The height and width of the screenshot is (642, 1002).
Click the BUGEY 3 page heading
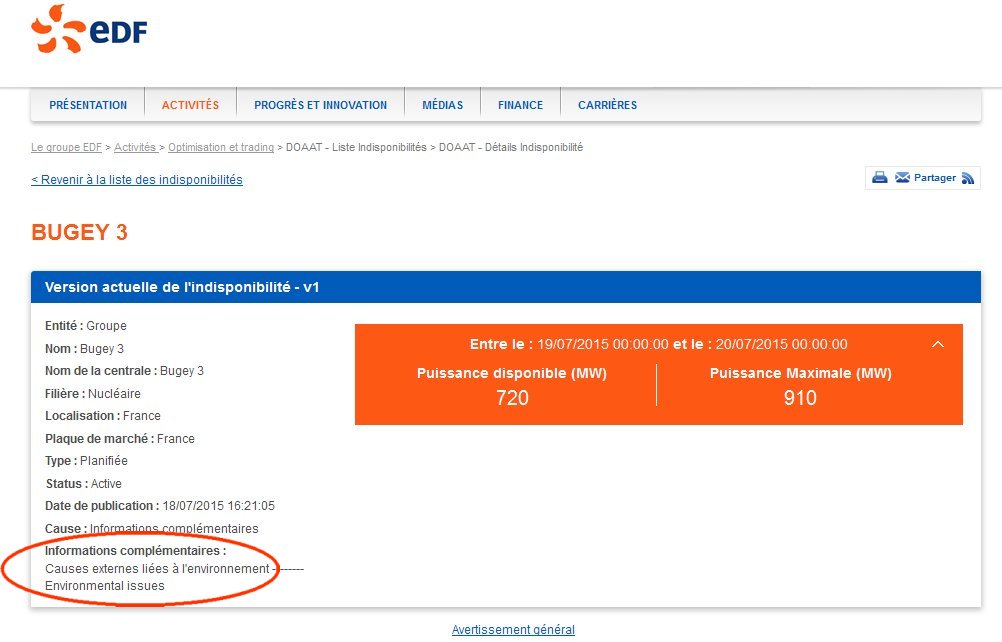[x=80, y=232]
